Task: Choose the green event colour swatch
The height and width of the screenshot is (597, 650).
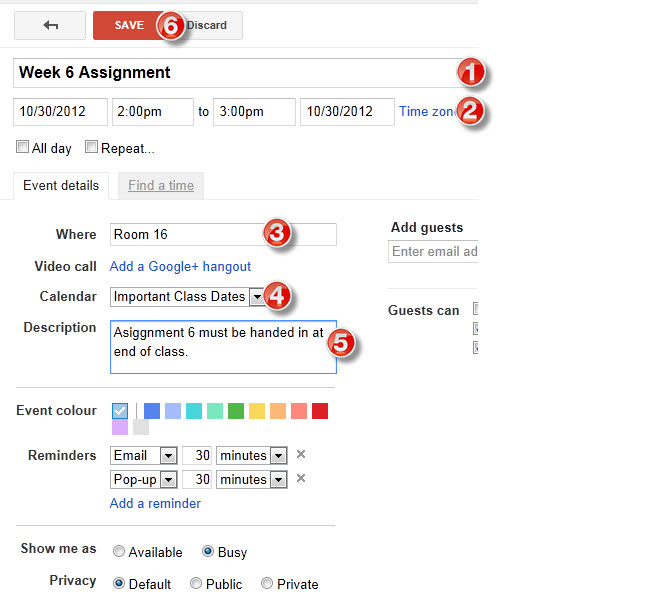Action: [236, 411]
